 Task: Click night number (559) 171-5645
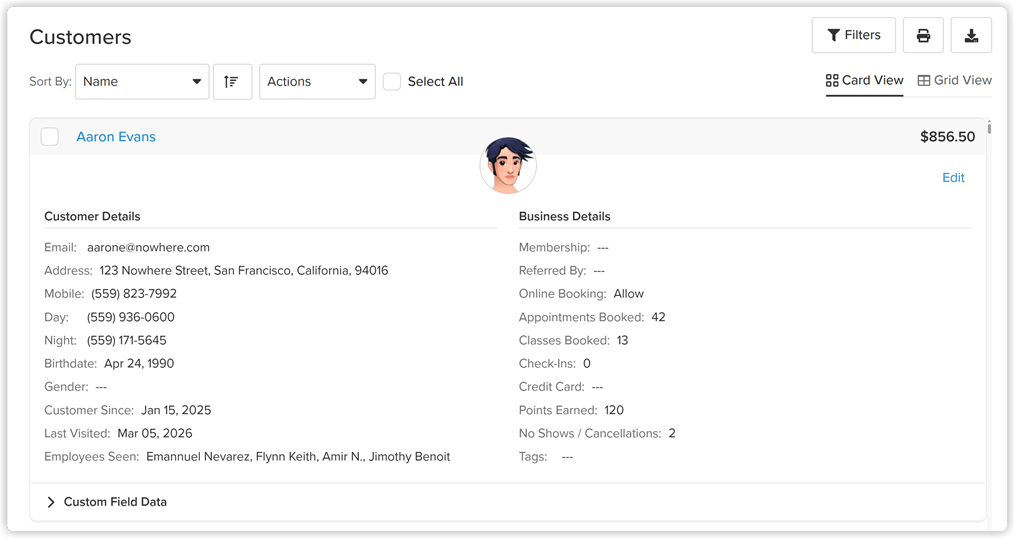[x=126, y=340]
